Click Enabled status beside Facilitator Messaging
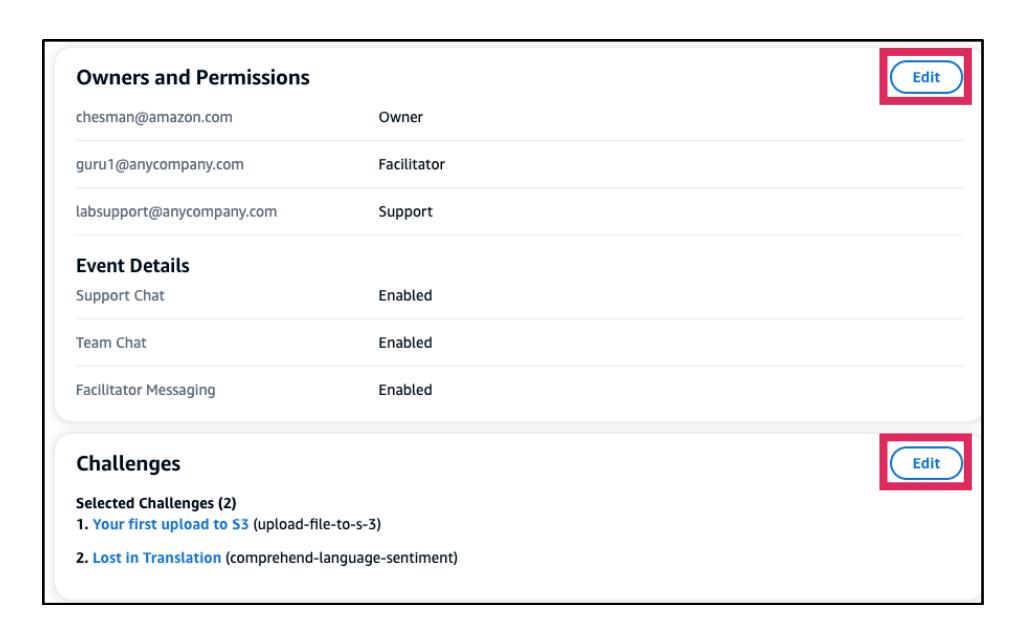Image resolution: width=1030 pixels, height=625 pixels. tap(406, 391)
